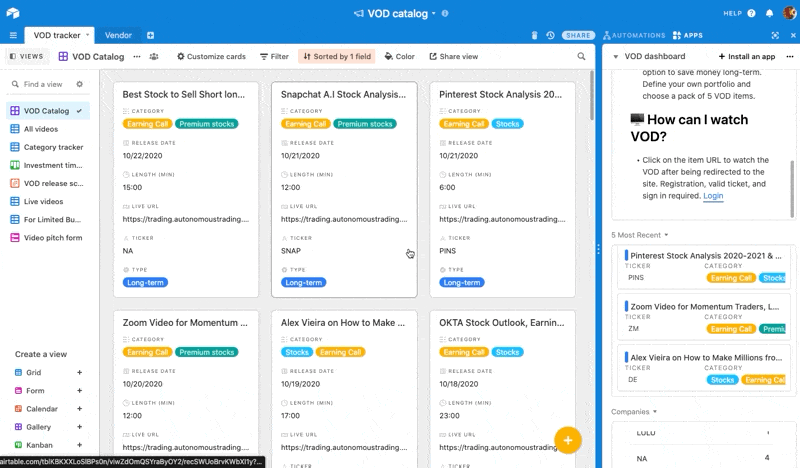This screenshot has width=800, height=468.
Task: Open dashboard more options ellipsis
Action: [790, 57]
